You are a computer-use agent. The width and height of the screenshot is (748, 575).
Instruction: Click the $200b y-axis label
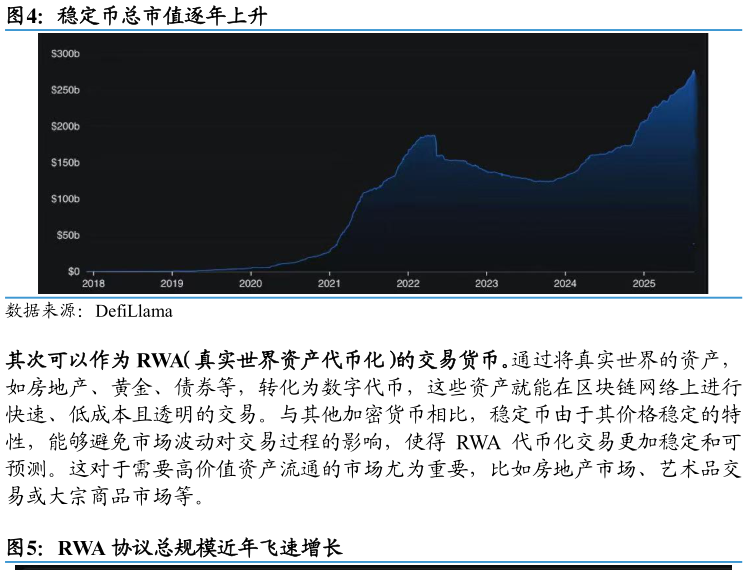tap(65, 127)
